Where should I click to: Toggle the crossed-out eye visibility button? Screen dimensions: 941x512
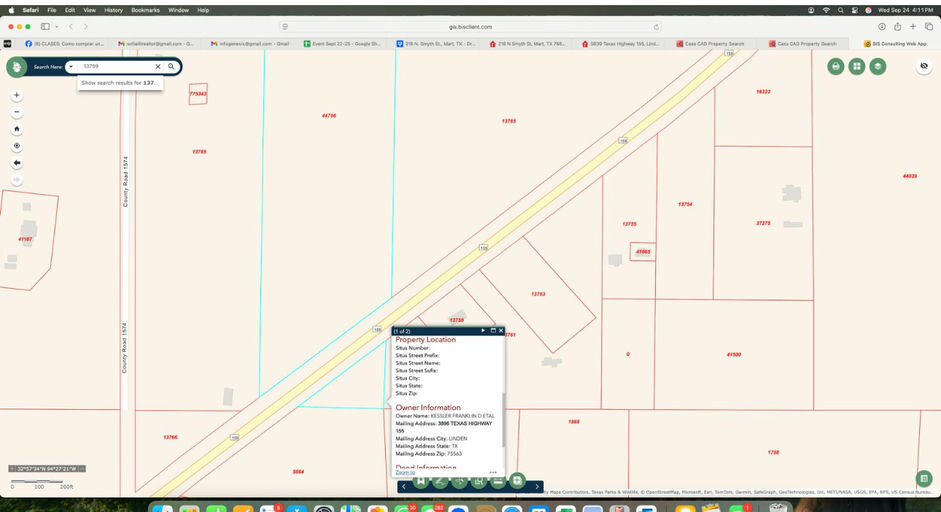coord(924,66)
